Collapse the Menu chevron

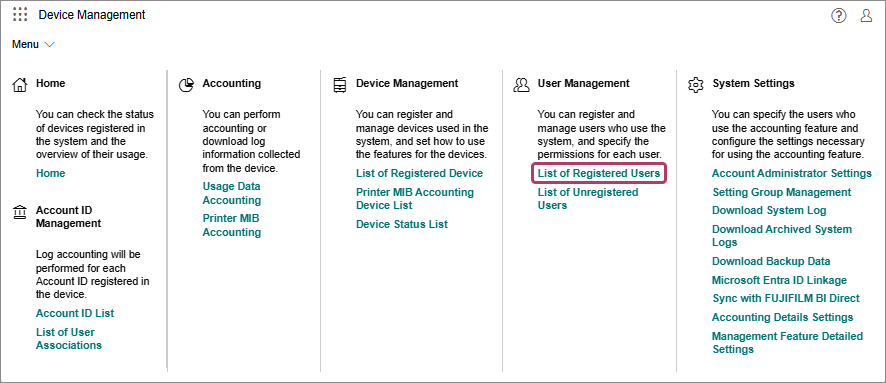point(49,44)
